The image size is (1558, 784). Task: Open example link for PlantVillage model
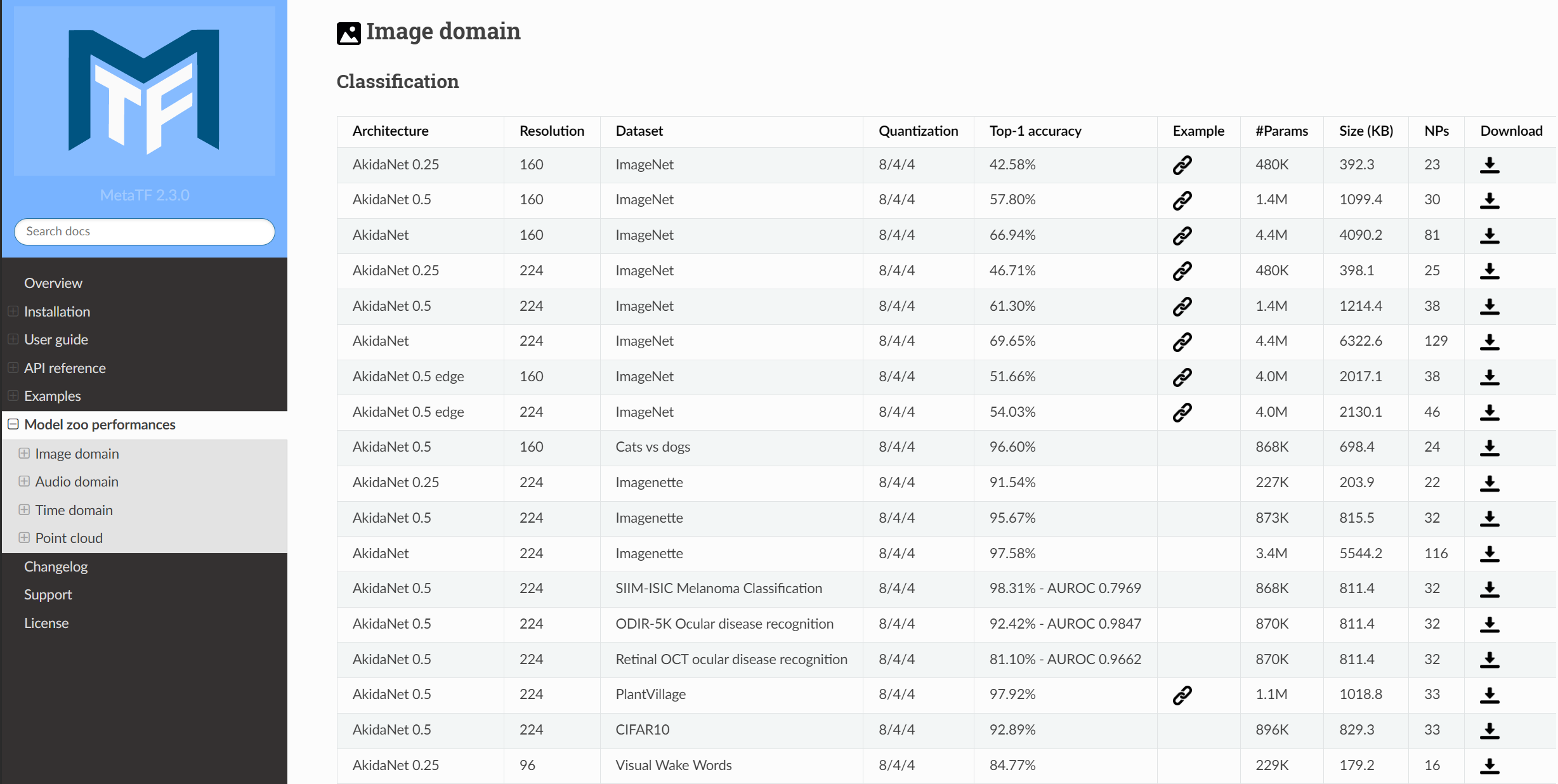(x=1182, y=695)
